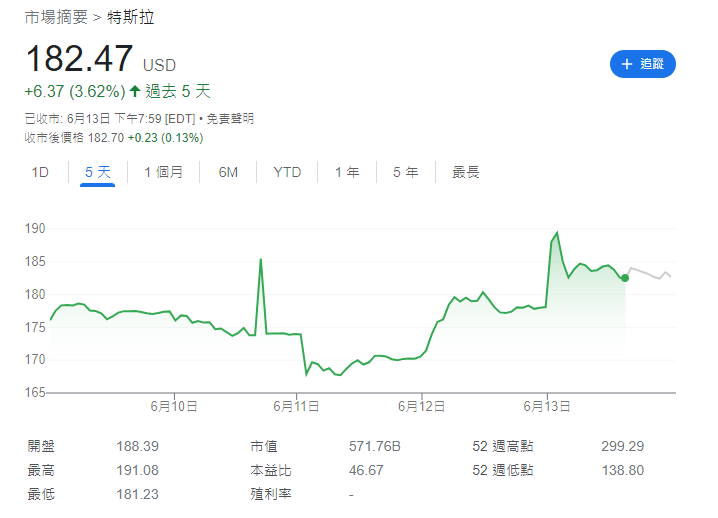Click the 開盤 label

point(41,446)
